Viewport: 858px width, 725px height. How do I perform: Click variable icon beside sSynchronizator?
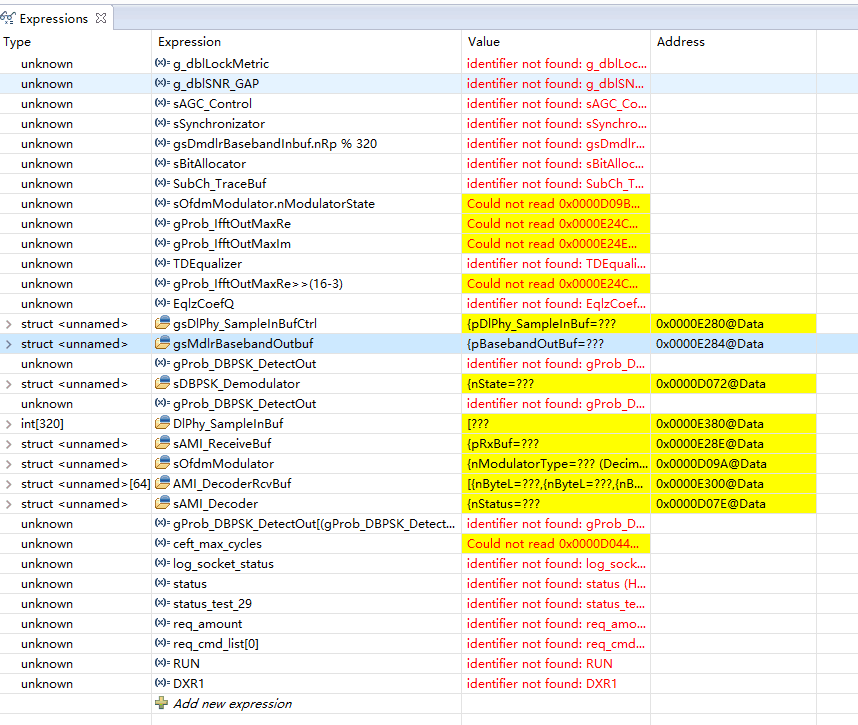(163, 123)
